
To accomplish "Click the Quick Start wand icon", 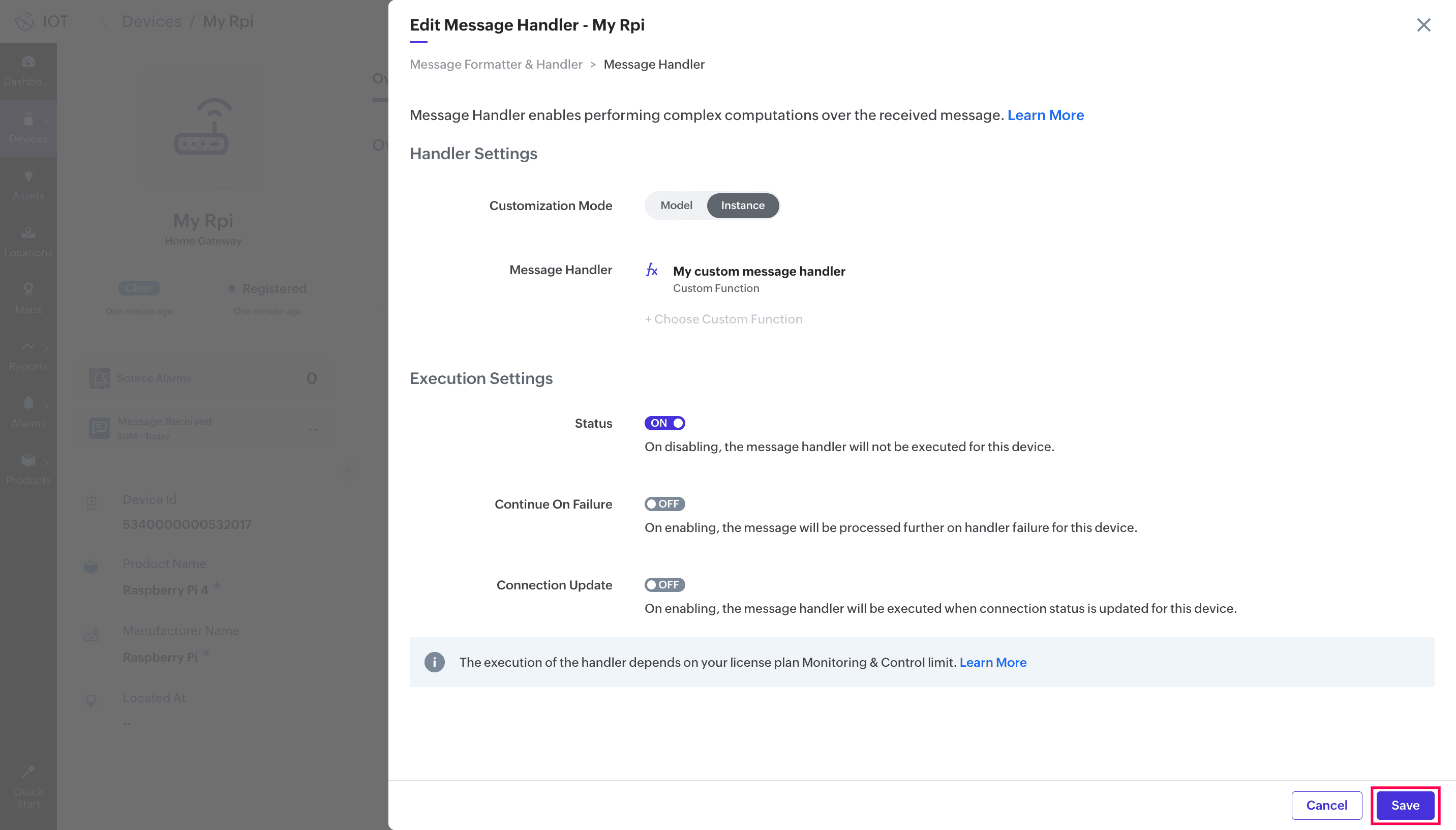I will click(28, 770).
